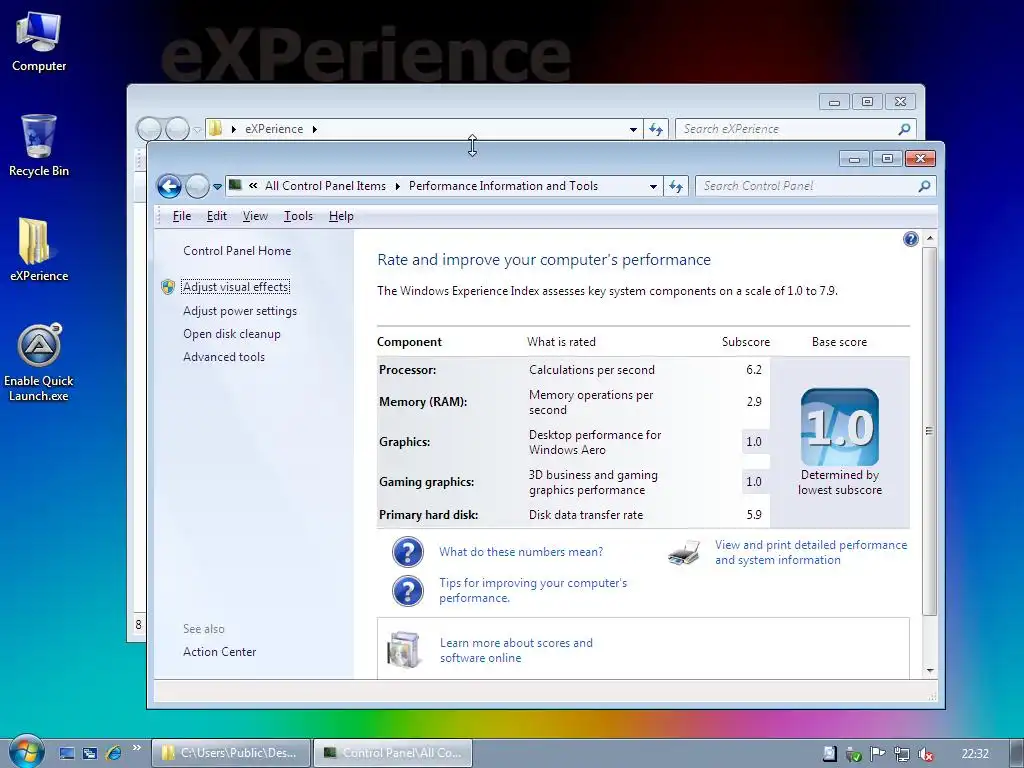The width and height of the screenshot is (1024, 768).
Task: Click the Control Panel address bar icon
Action: click(235, 185)
